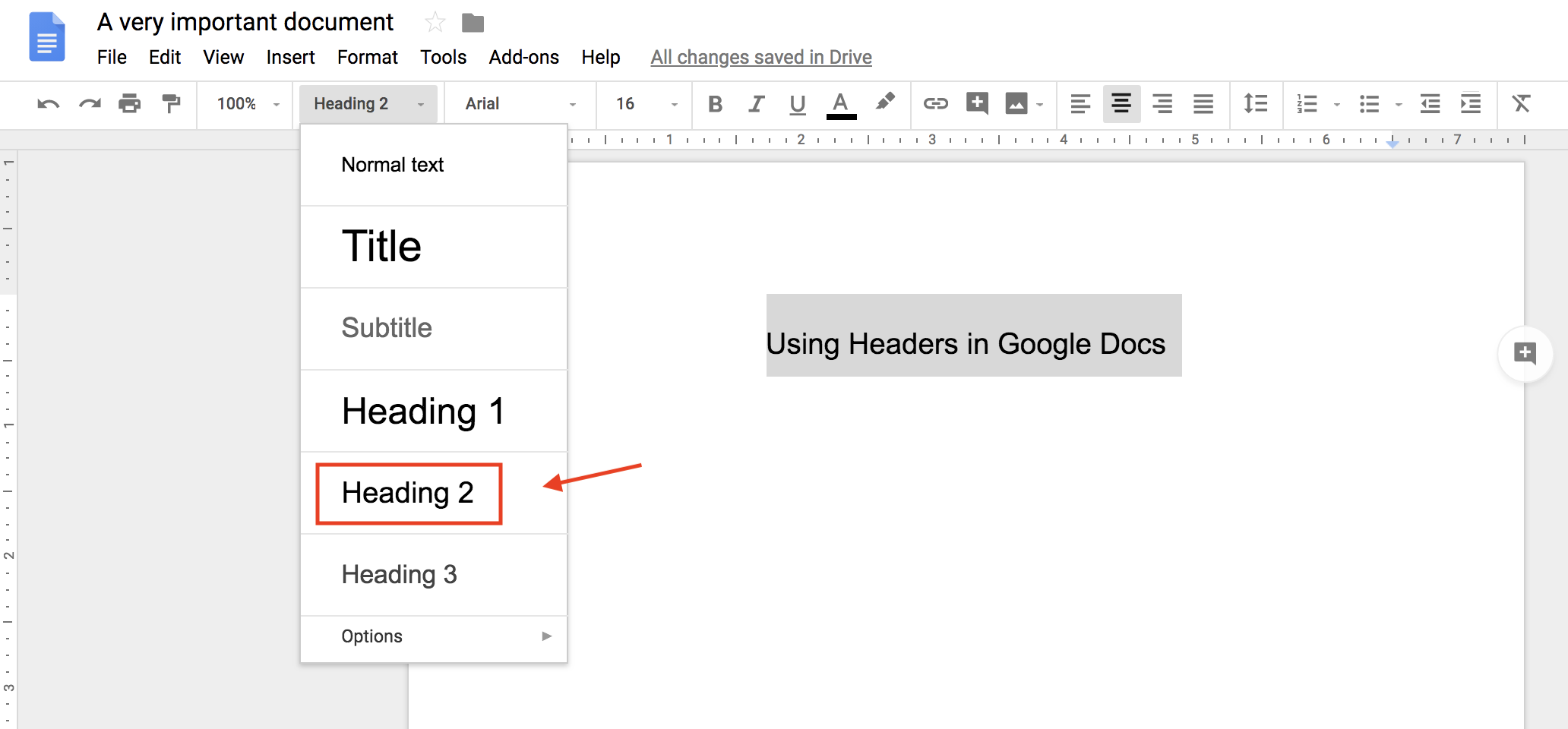The image size is (1568, 729).
Task: Open the Help menu
Action: point(601,57)
